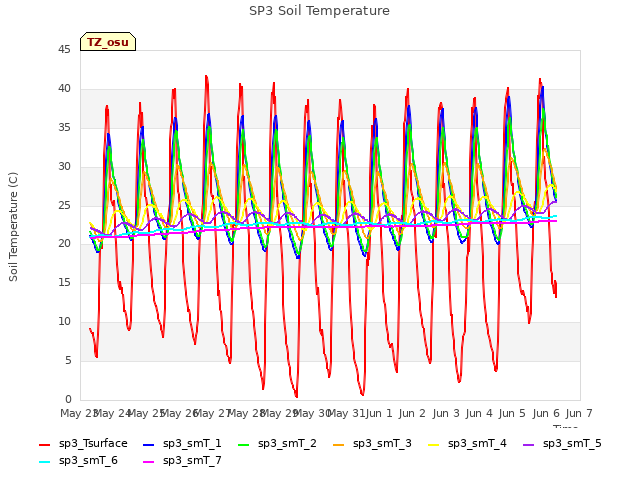
Task: Toggle the sp3_smT_2 legend entry
Action: [x=277, y=443]
